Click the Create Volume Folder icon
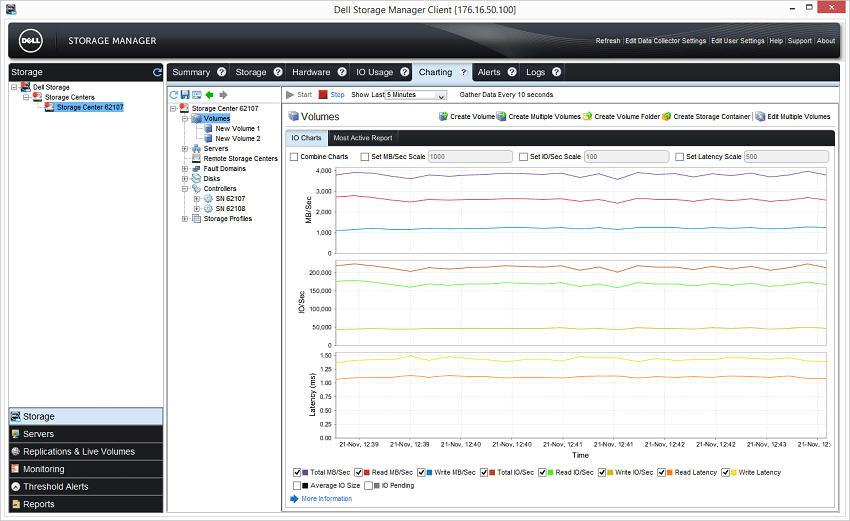The height and width of the screenshot is (521, 850). tap(588, 117)
